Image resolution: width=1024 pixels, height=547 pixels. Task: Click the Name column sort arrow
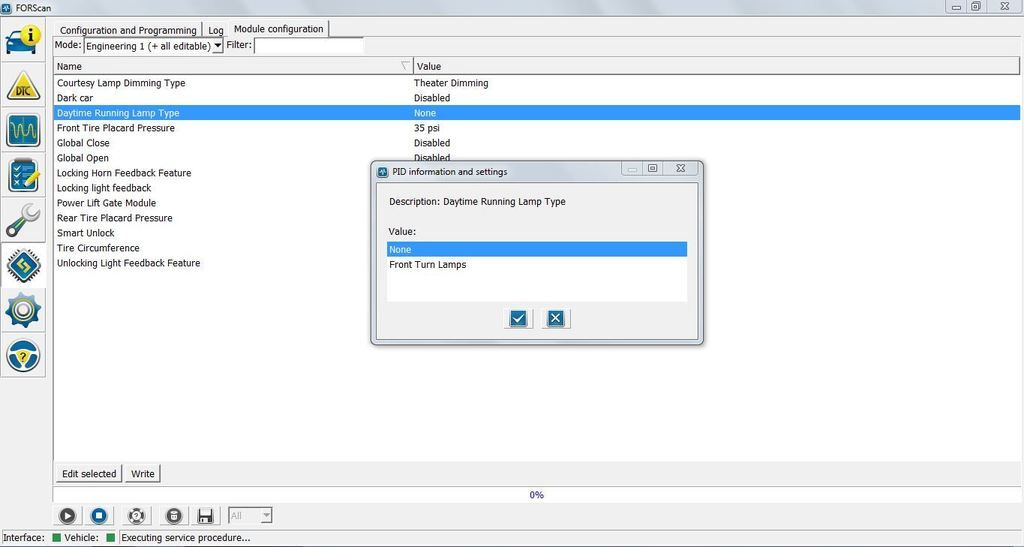[x=405, y=66]
